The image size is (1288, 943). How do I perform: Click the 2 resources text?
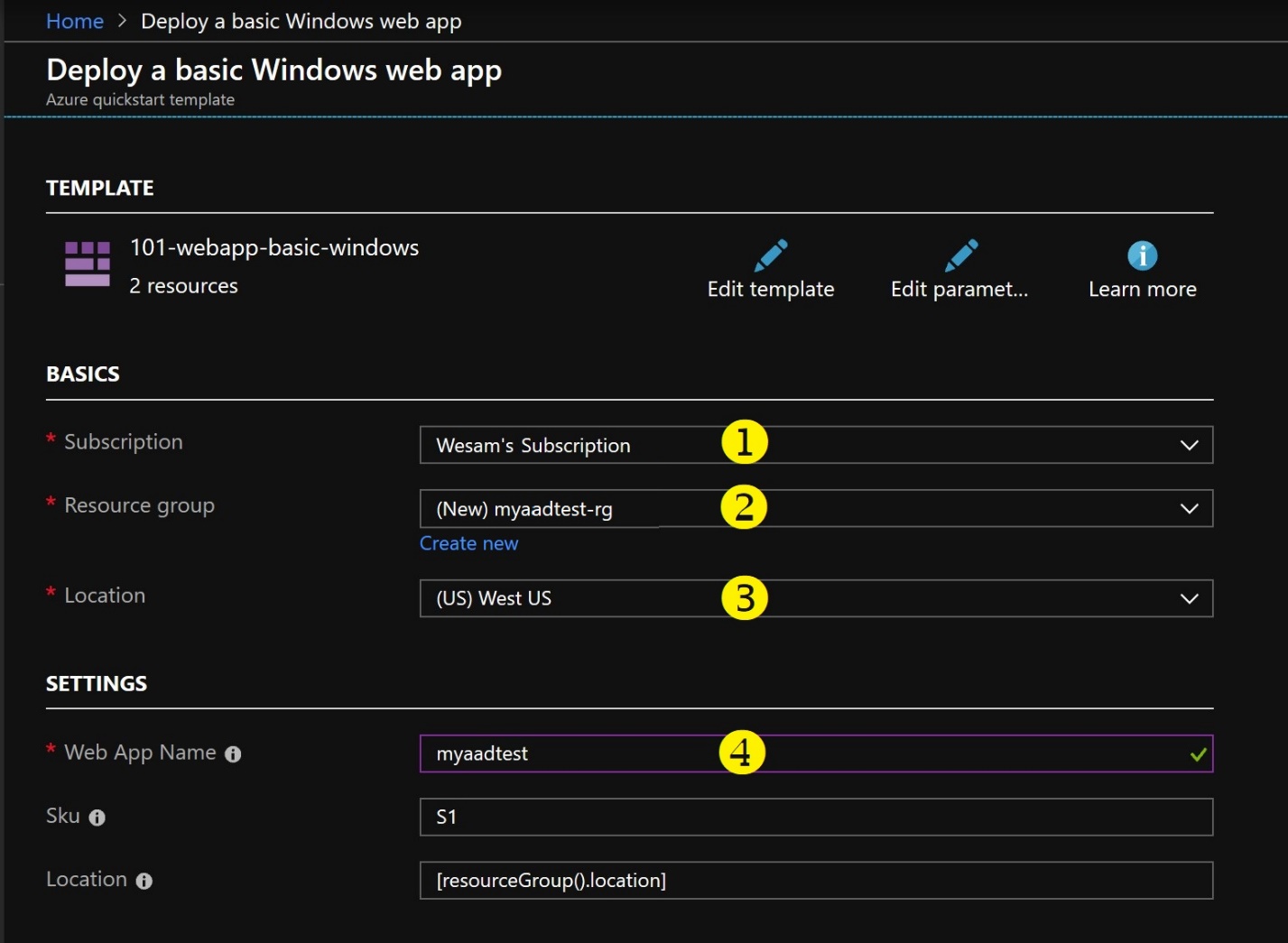(183, 286)
